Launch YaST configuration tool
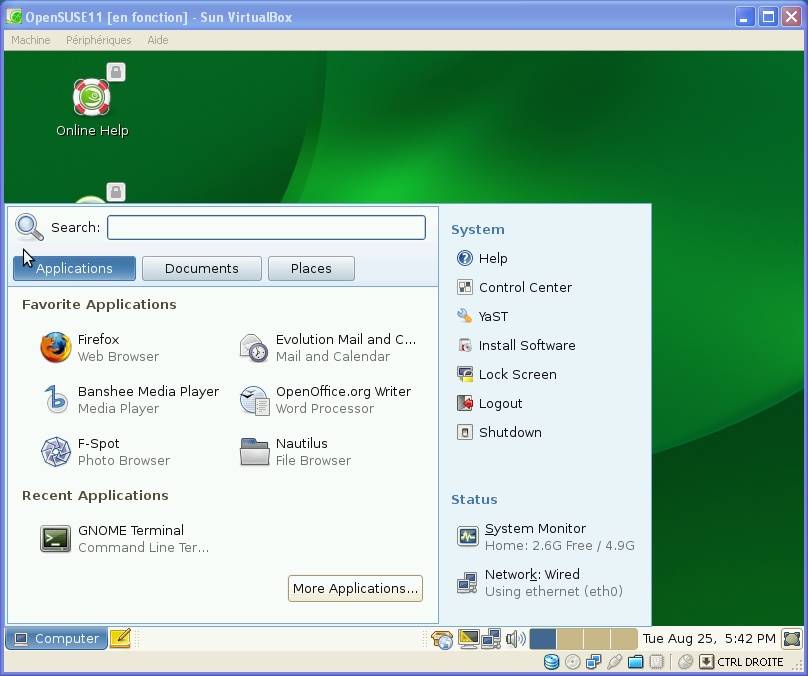Image resolution: width=808 pixels, height=676 pixels. point(482,316)
